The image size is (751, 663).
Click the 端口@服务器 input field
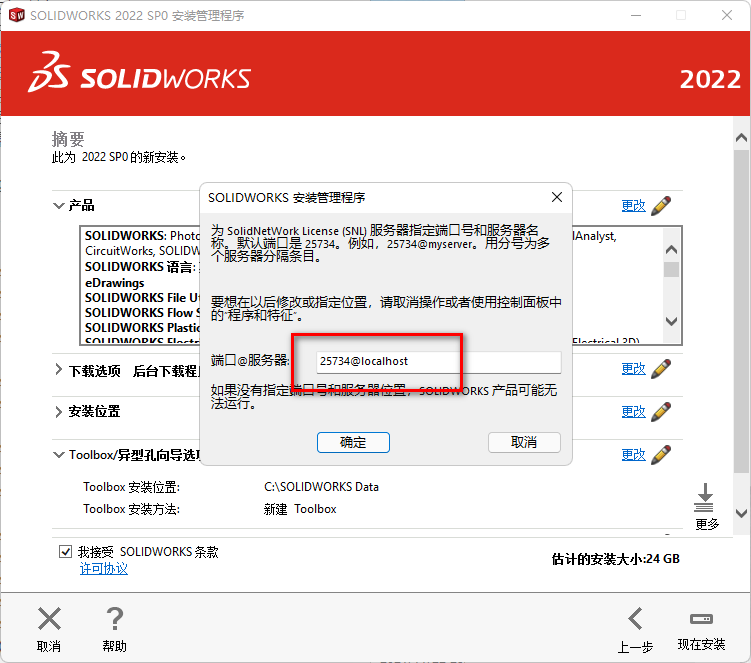pos(438,361)
